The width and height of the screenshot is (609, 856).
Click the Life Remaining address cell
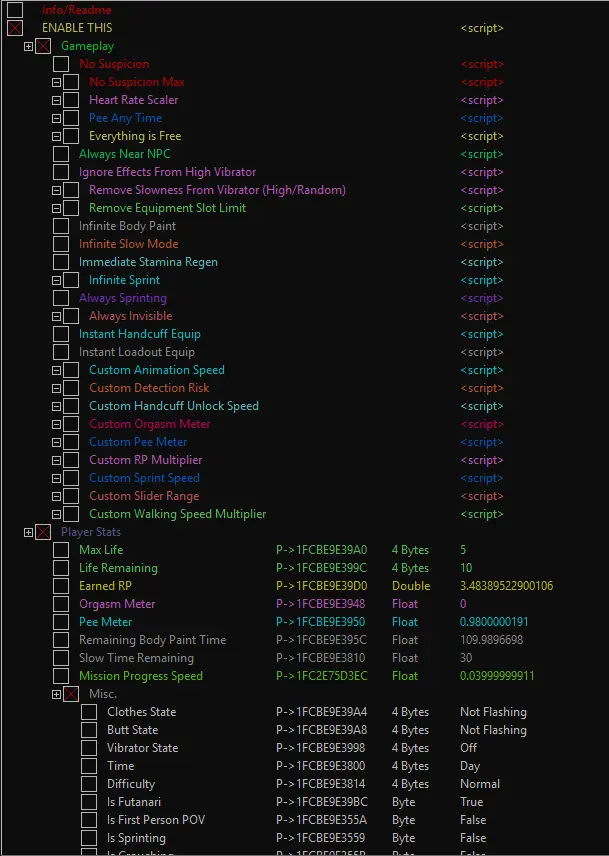(321, 568)
